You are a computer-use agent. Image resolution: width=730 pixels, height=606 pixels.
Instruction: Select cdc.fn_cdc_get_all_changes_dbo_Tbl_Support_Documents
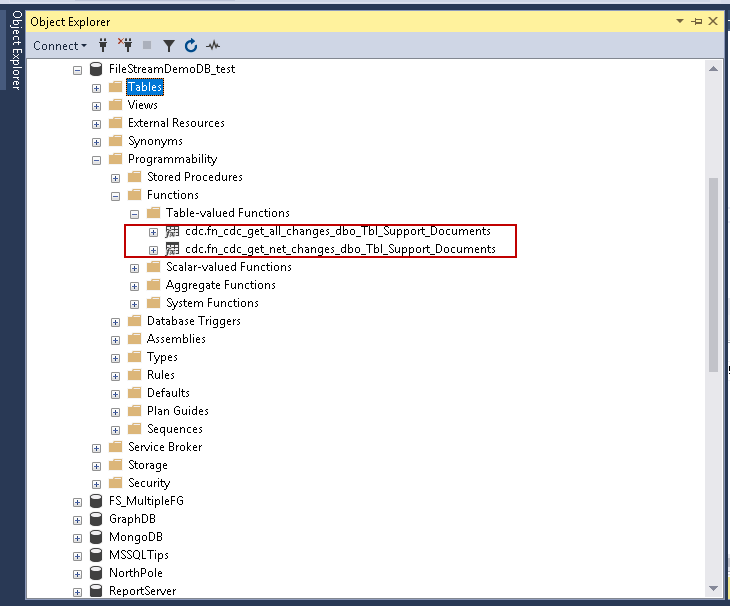338,231
